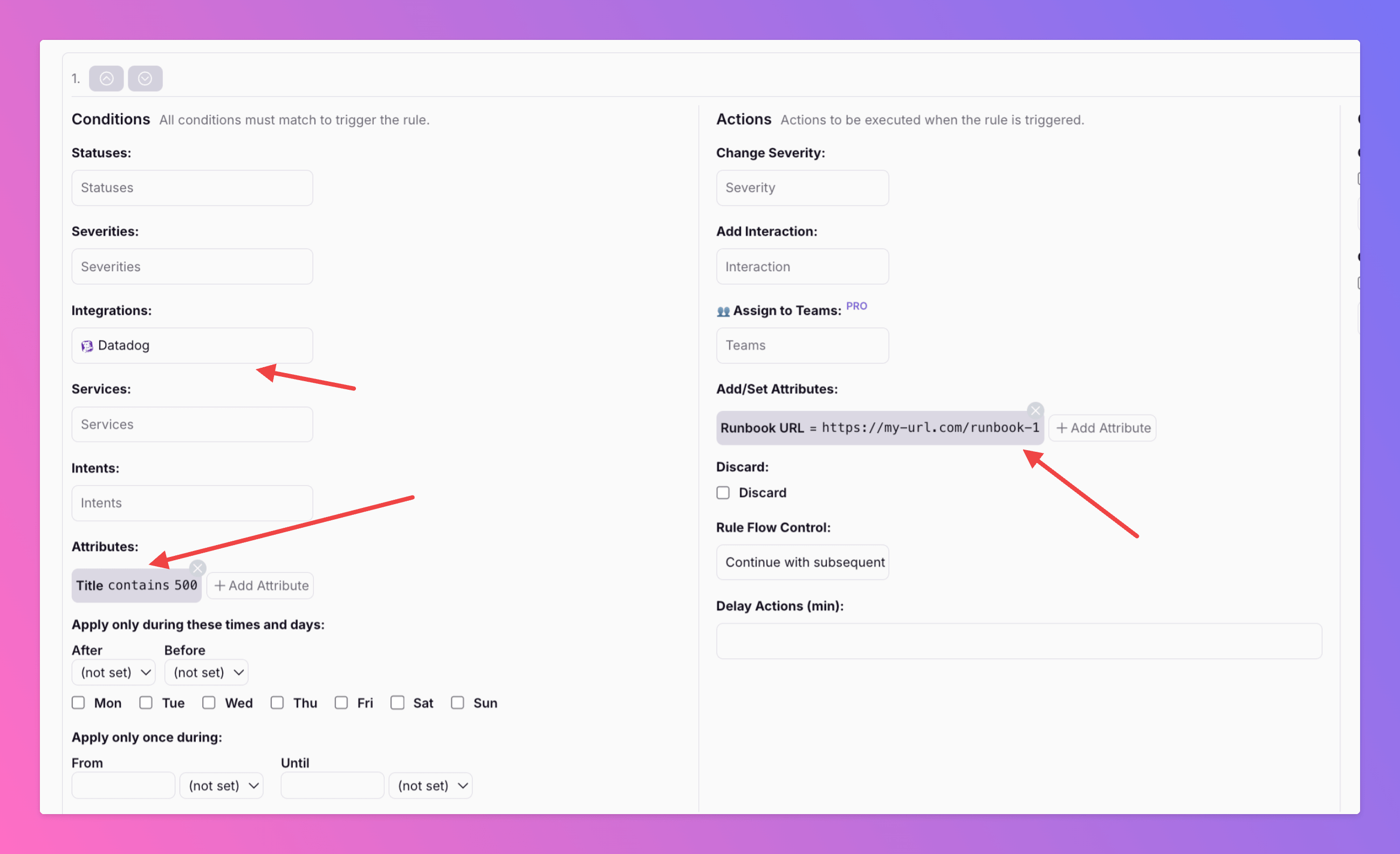Open the After time dropdown
The height and width of the screenshot is (854, 1400).
point(114,672)
